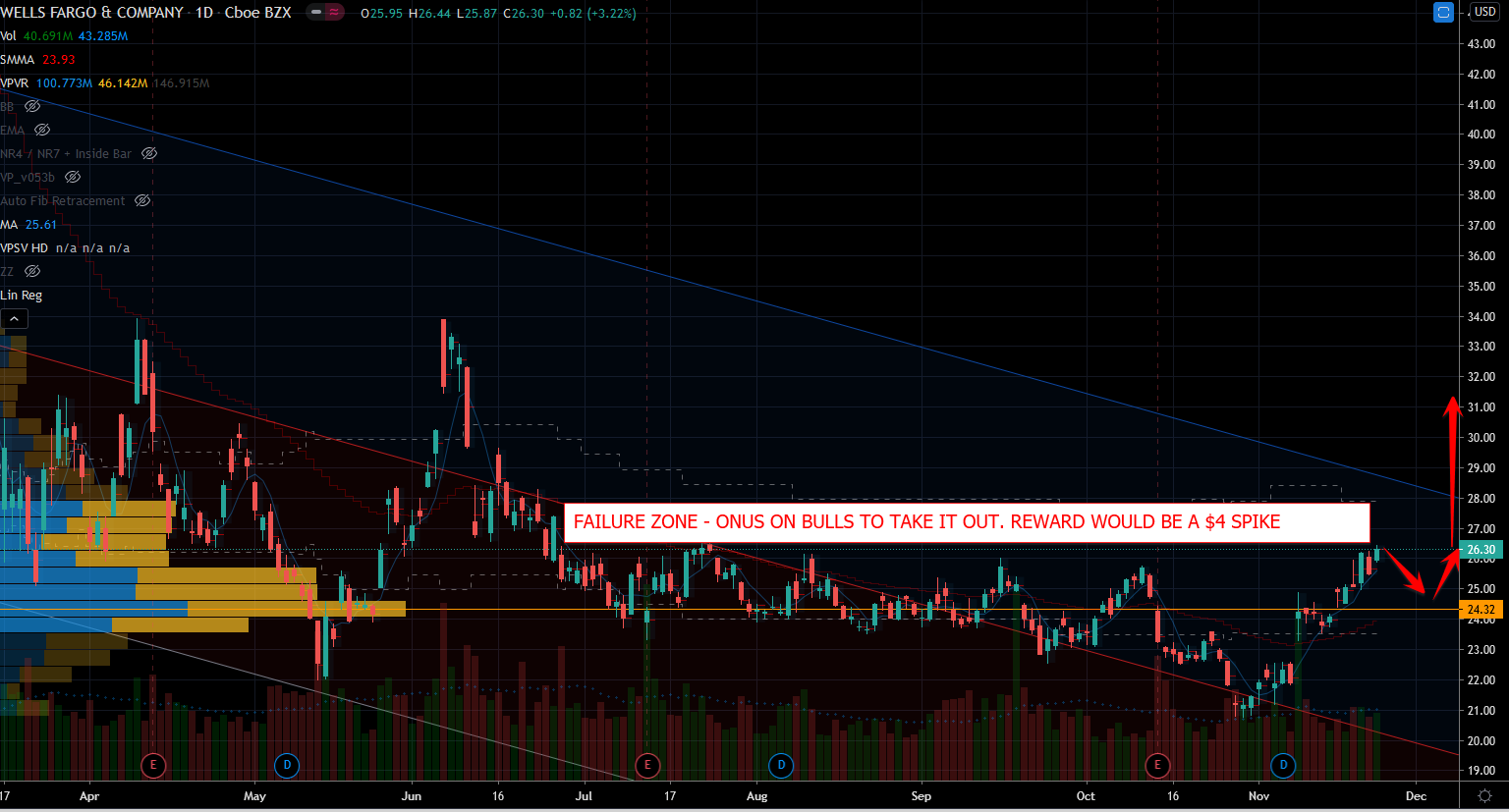Screen dimensions: 1509x812
Task: Click the high price H26.44
Action: 430,14
